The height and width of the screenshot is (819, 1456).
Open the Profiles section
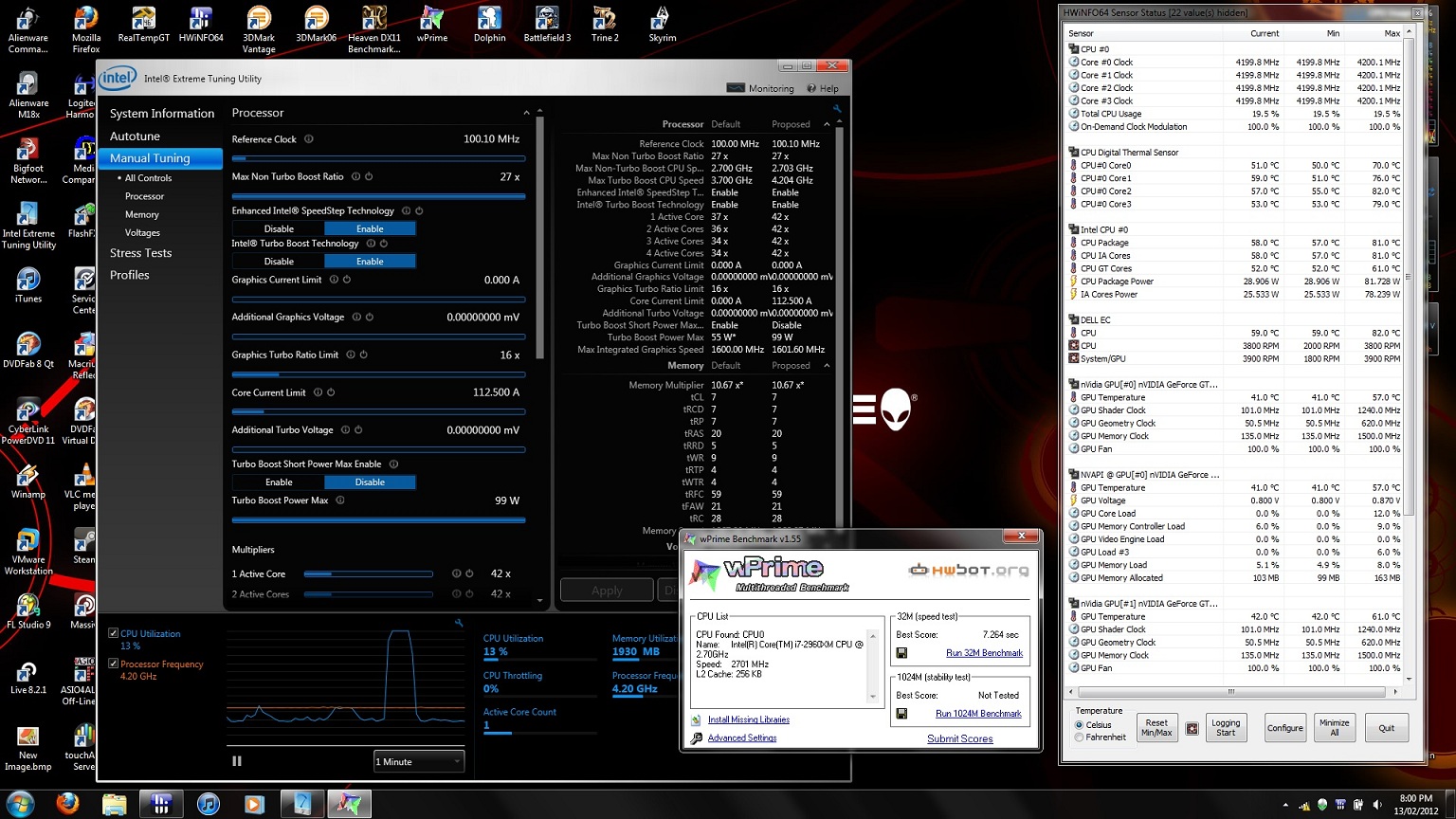129,275
